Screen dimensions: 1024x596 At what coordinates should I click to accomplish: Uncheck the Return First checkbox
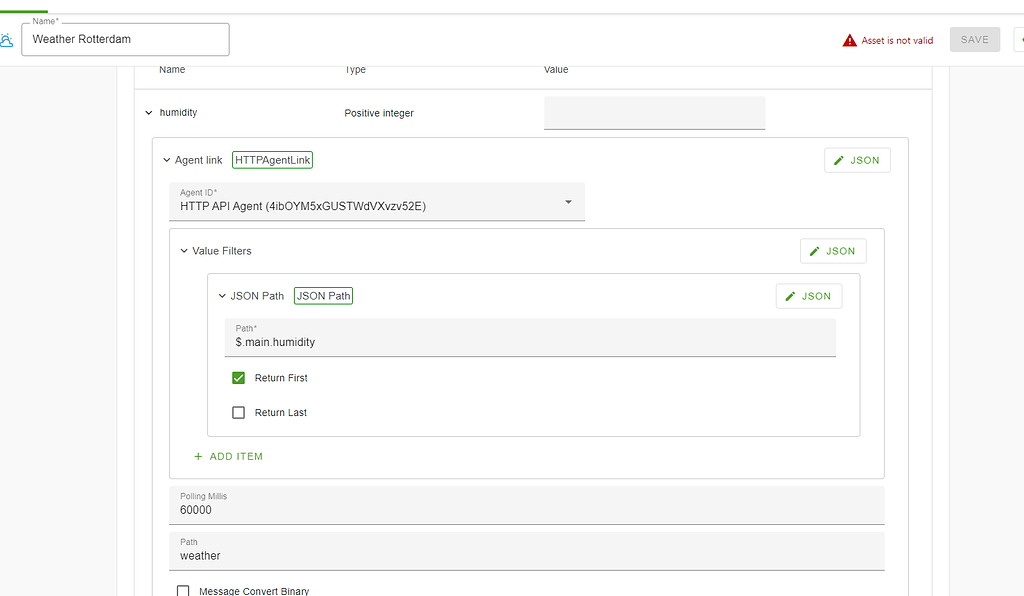point(238,378)
